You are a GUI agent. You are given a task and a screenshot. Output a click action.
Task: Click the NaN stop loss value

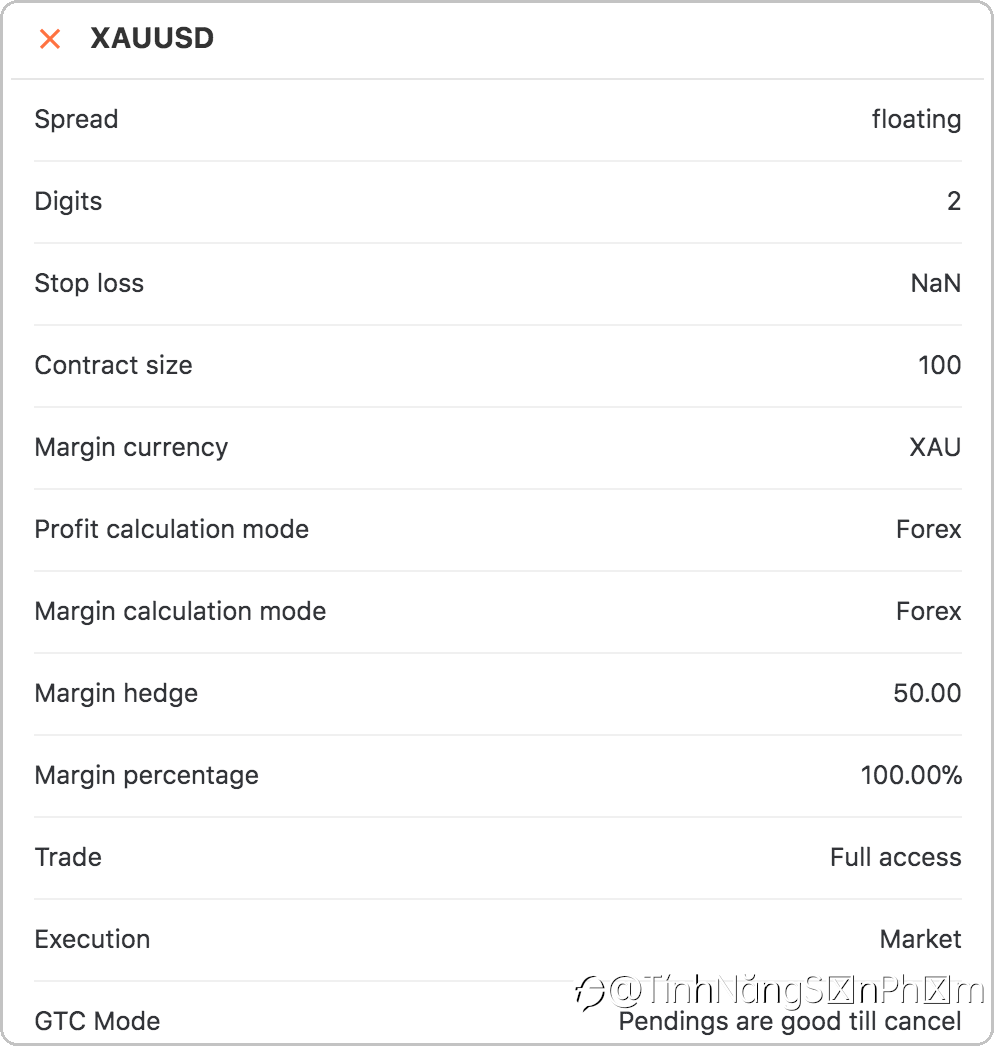click(x=935, y=284)
